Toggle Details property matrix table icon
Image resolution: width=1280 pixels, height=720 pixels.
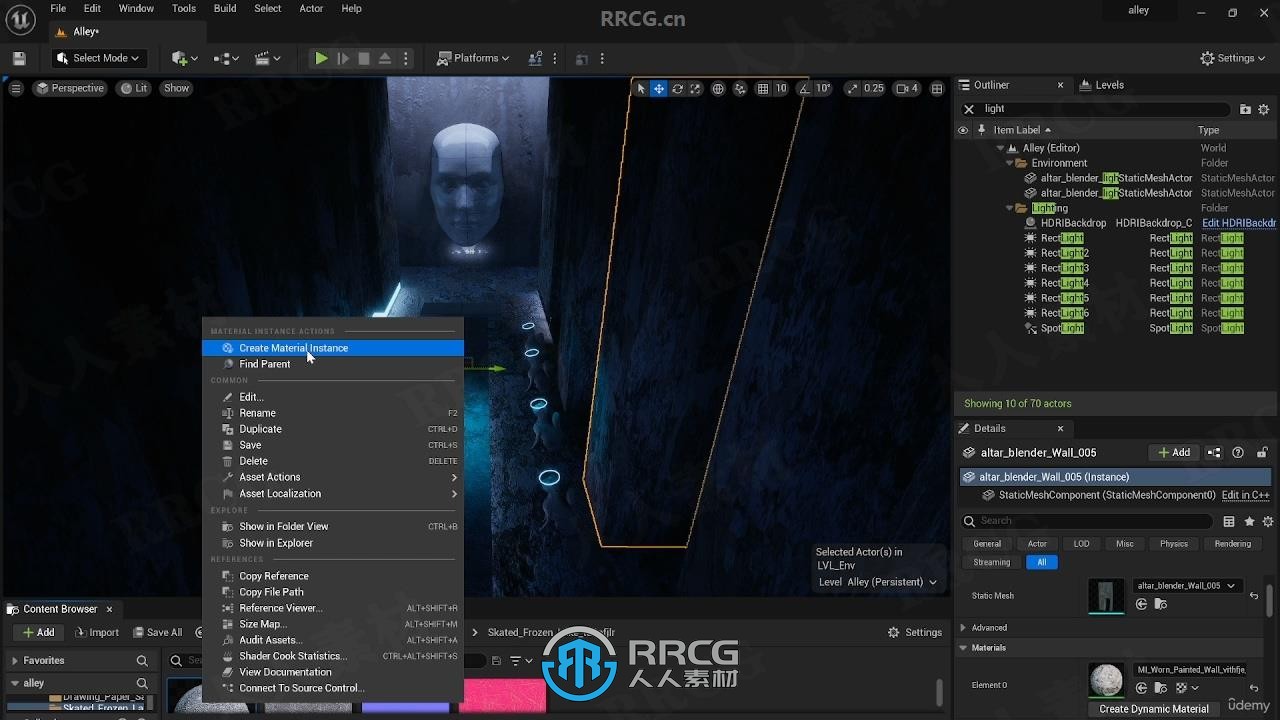(x=1229, y=521)
